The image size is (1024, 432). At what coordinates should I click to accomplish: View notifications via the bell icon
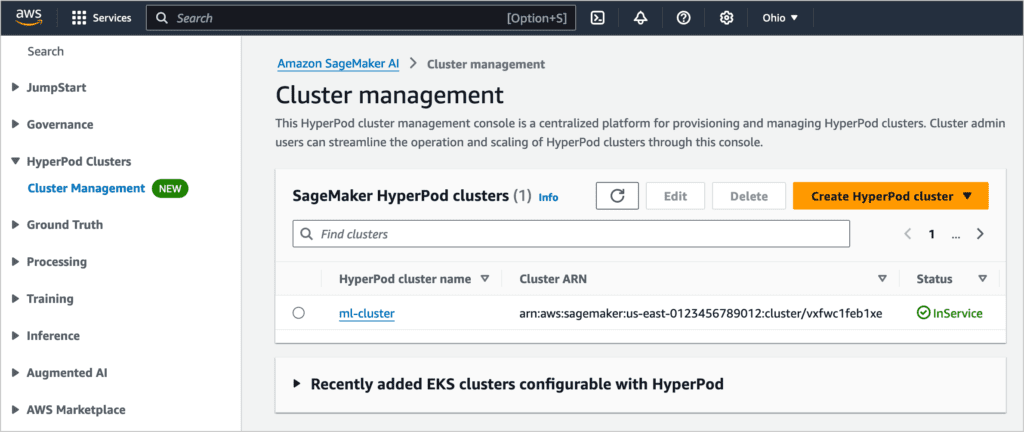tap(640, 18)
